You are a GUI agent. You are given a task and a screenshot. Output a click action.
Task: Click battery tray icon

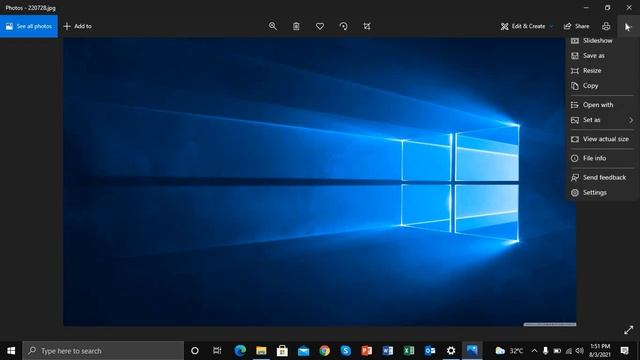pos(557,351)
